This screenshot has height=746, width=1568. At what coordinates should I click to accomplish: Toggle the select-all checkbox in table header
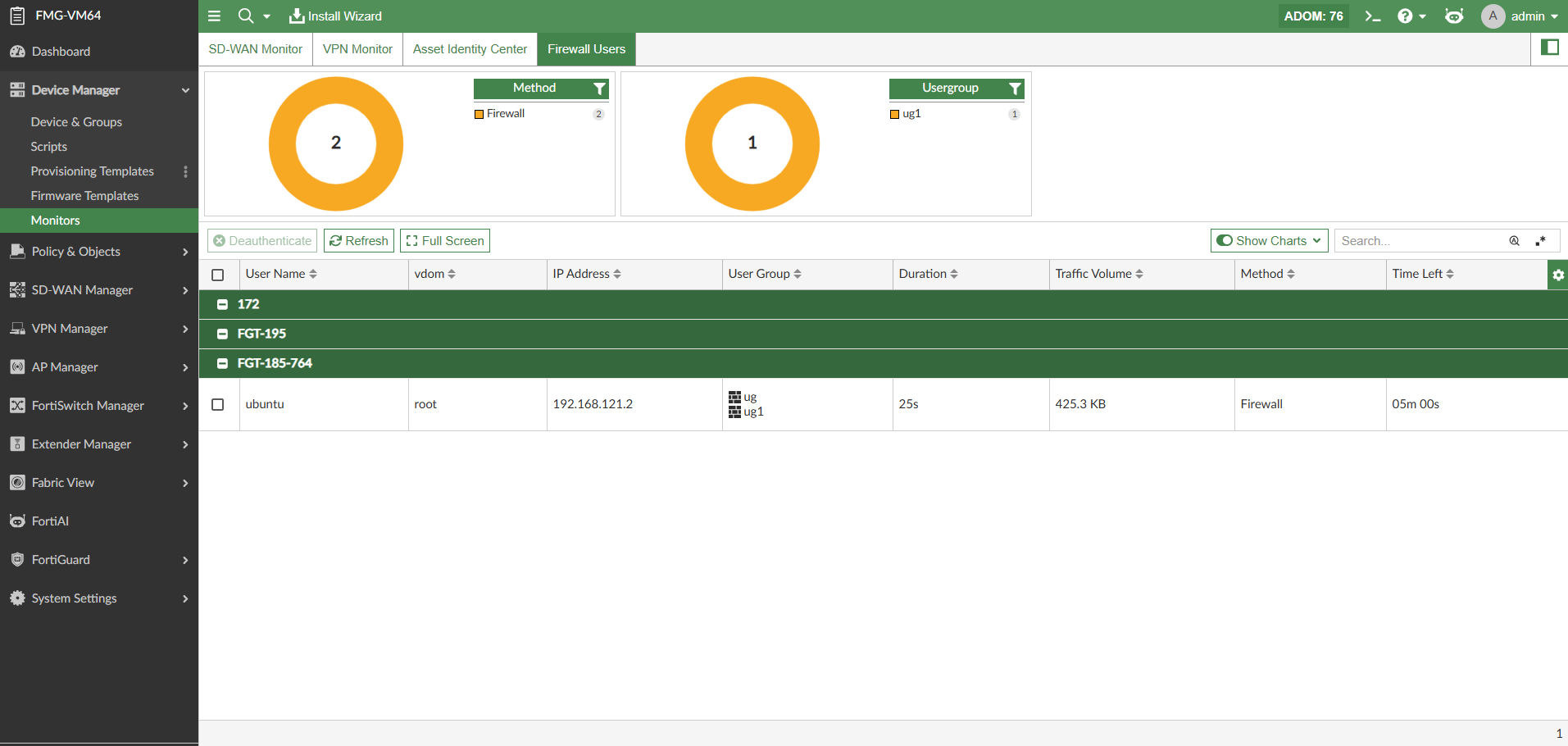point(218,275)
